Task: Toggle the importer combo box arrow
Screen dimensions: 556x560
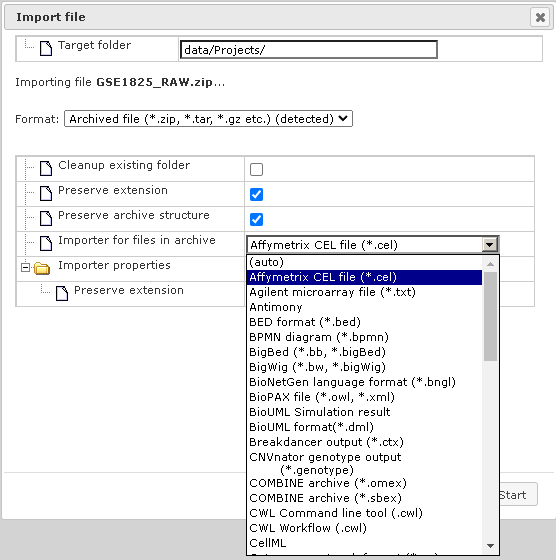Action: pos(490,245)
